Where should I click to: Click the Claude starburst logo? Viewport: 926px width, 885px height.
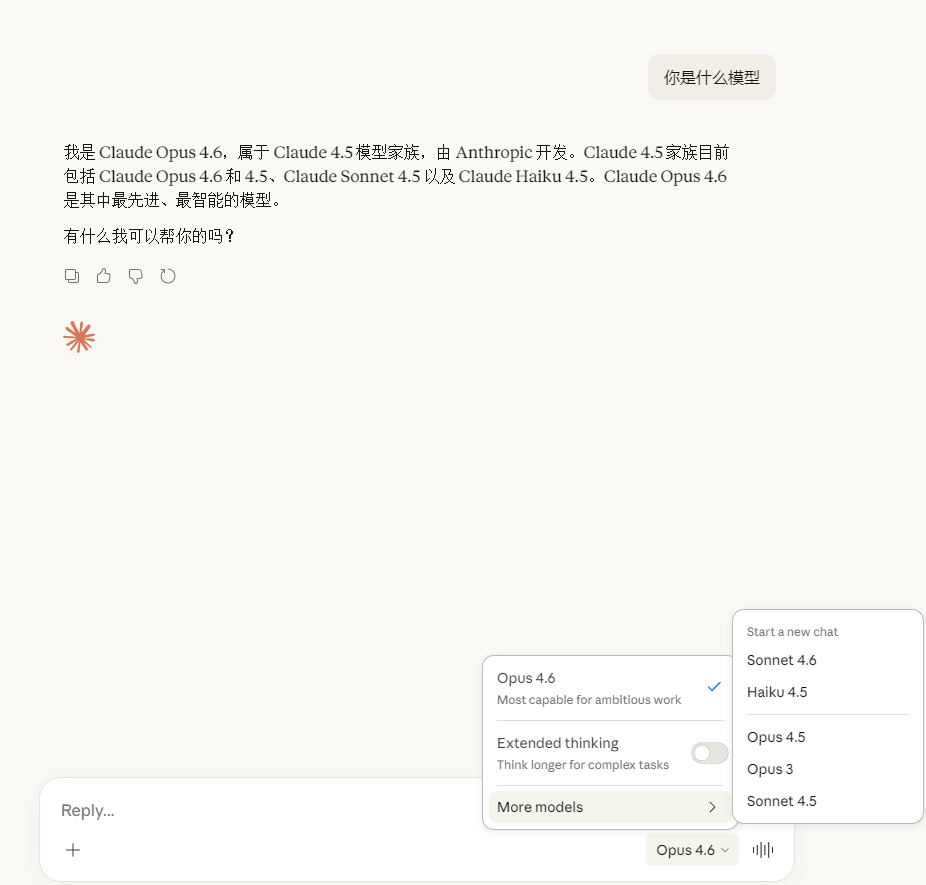pyautogui.click(x=79, y=337)
